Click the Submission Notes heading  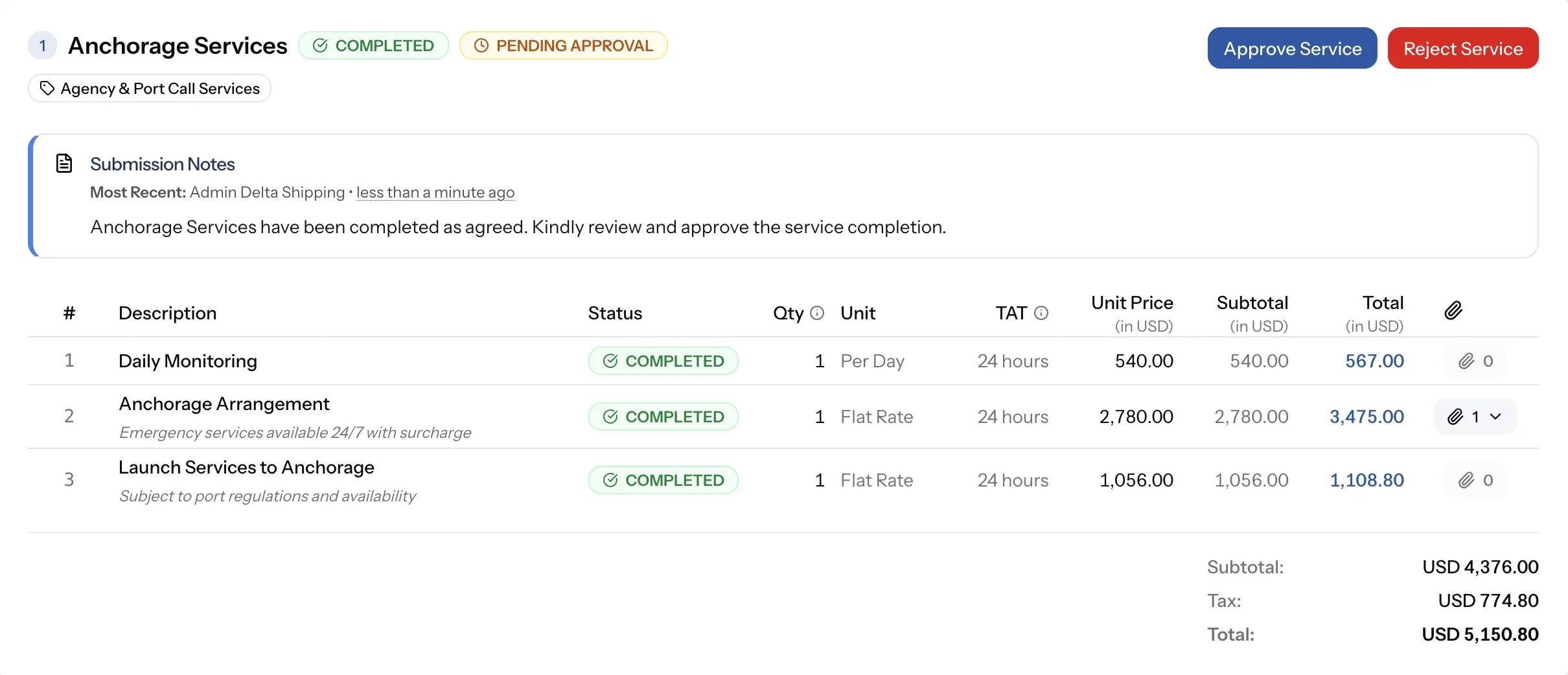[162, 164]
